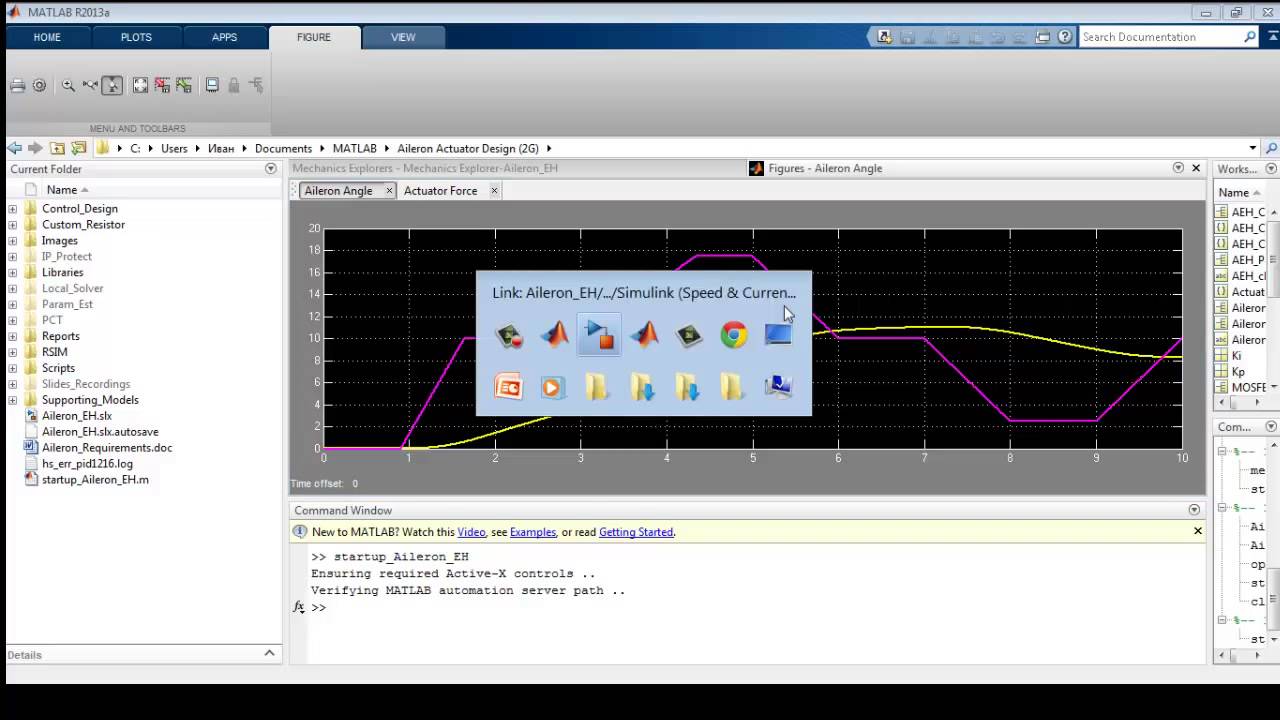Screen dimensions: 1280x720
Task: Open Figures panel actions dropdown
Action: 1178,168
